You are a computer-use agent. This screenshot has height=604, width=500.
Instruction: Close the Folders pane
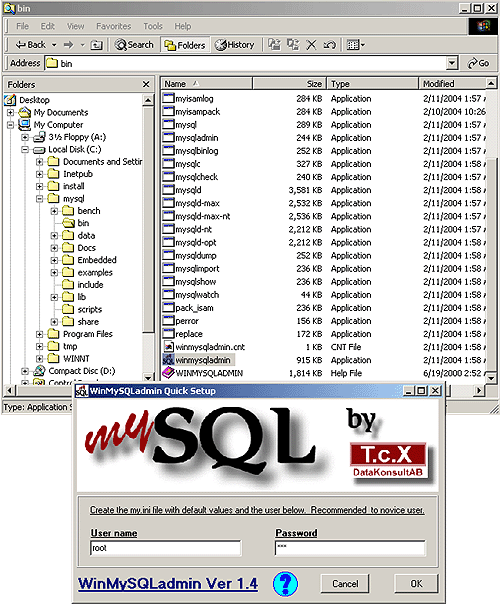[146, 84]
